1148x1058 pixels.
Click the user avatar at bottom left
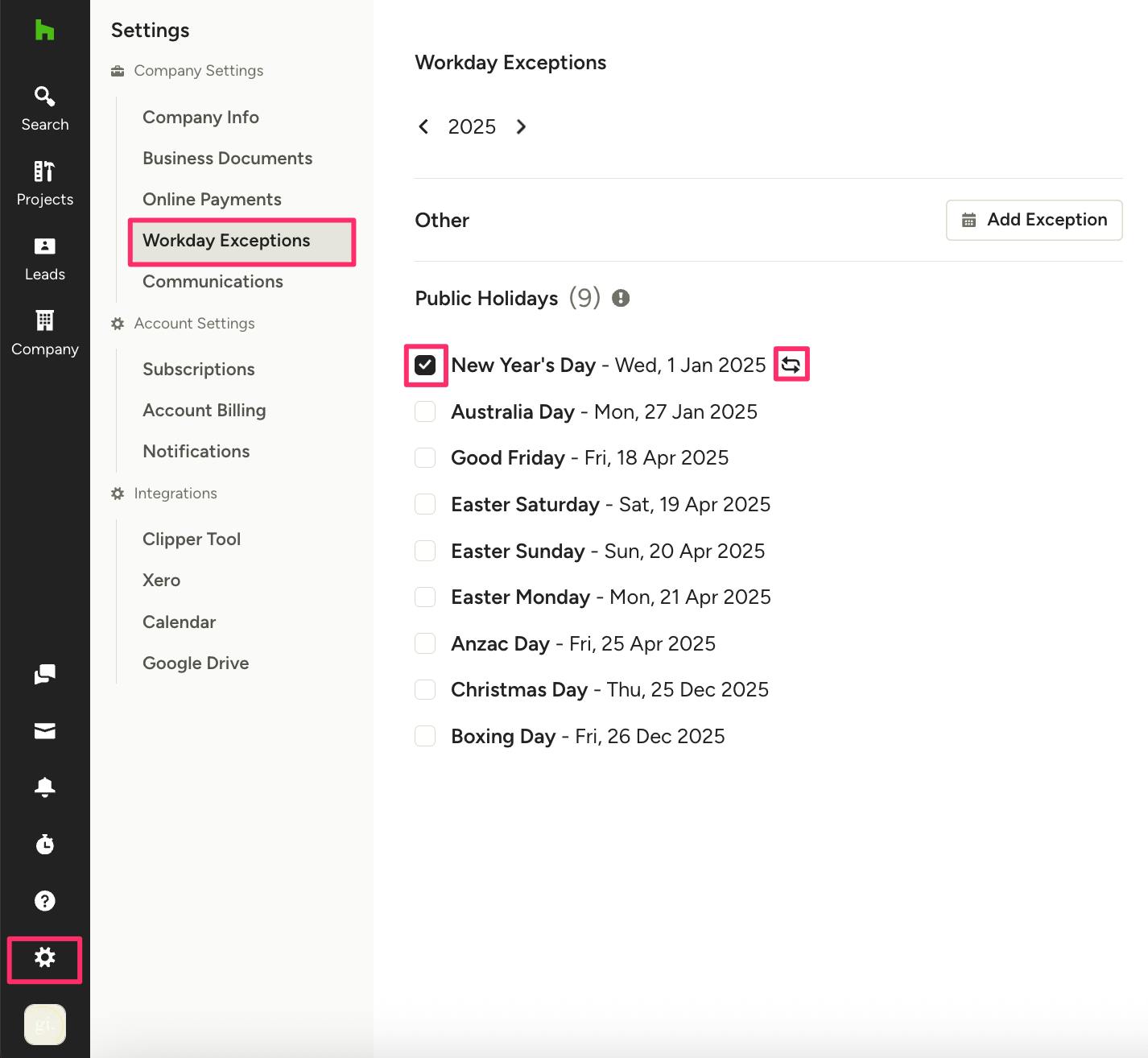click(44, 1024)
